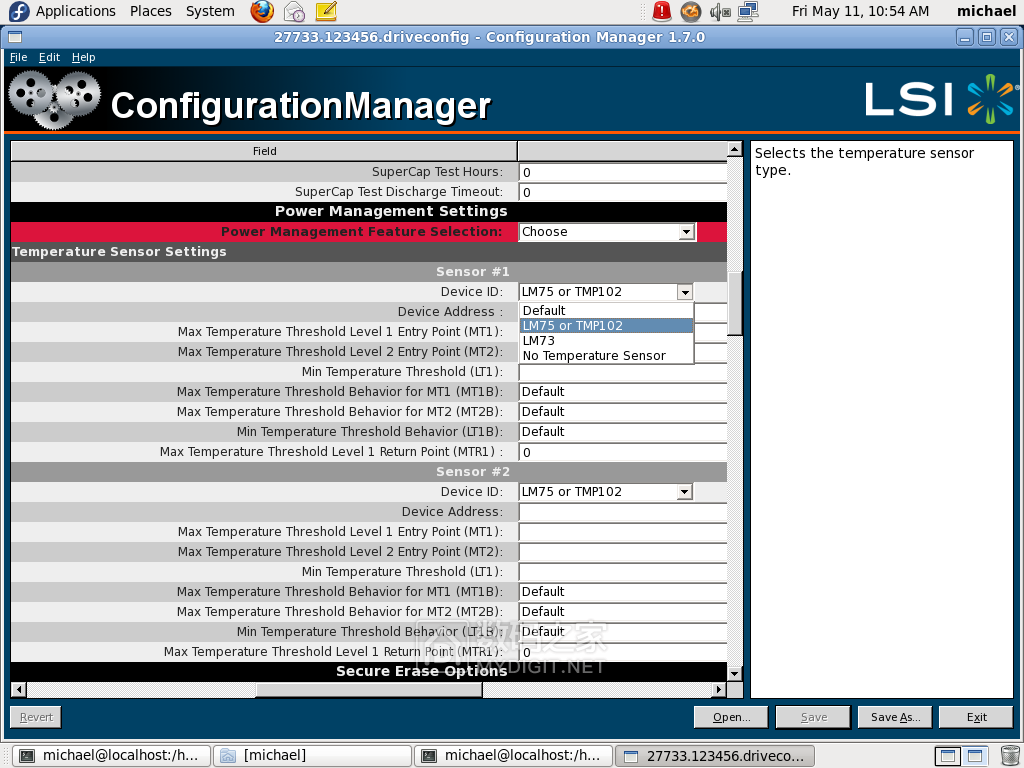Screen dimensions: 1024x768
Task: Click the michael user name in top panel
Action: (x=986, y=11)
